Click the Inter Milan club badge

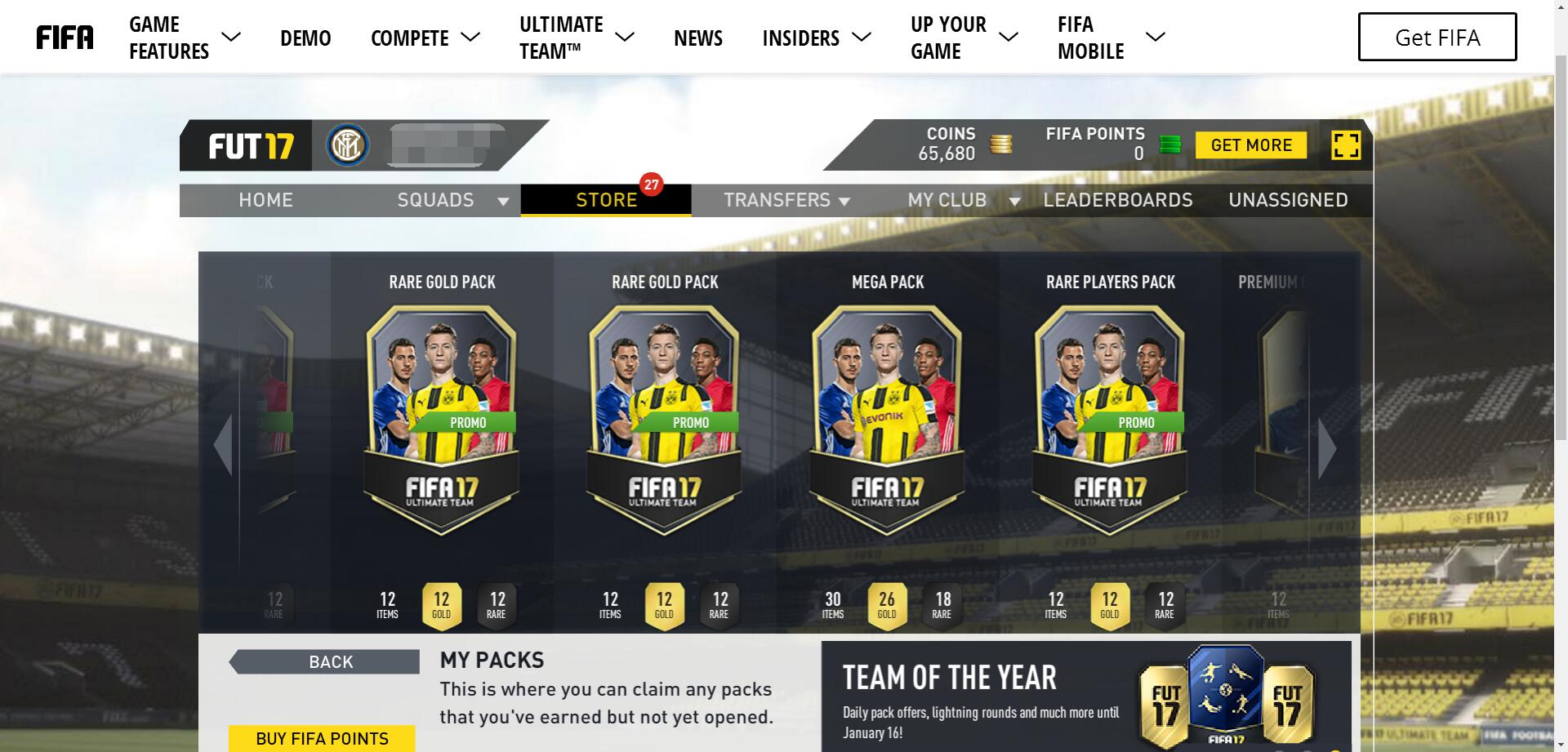(348, 146)
